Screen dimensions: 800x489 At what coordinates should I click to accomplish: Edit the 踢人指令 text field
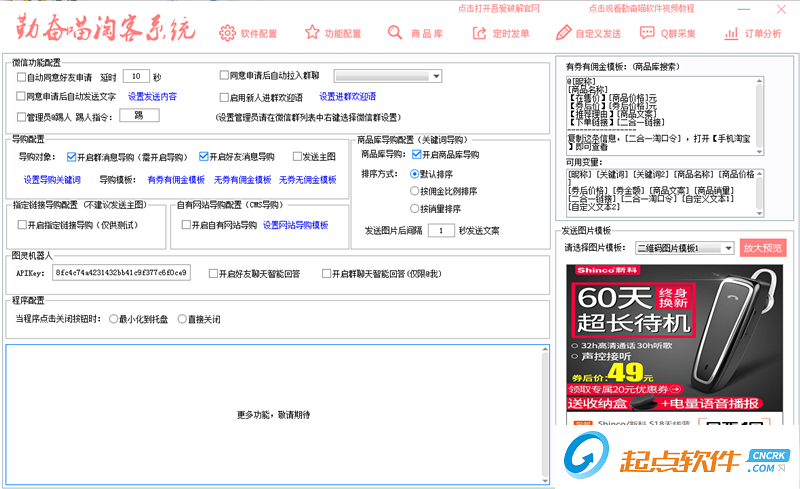click(139, 116)
